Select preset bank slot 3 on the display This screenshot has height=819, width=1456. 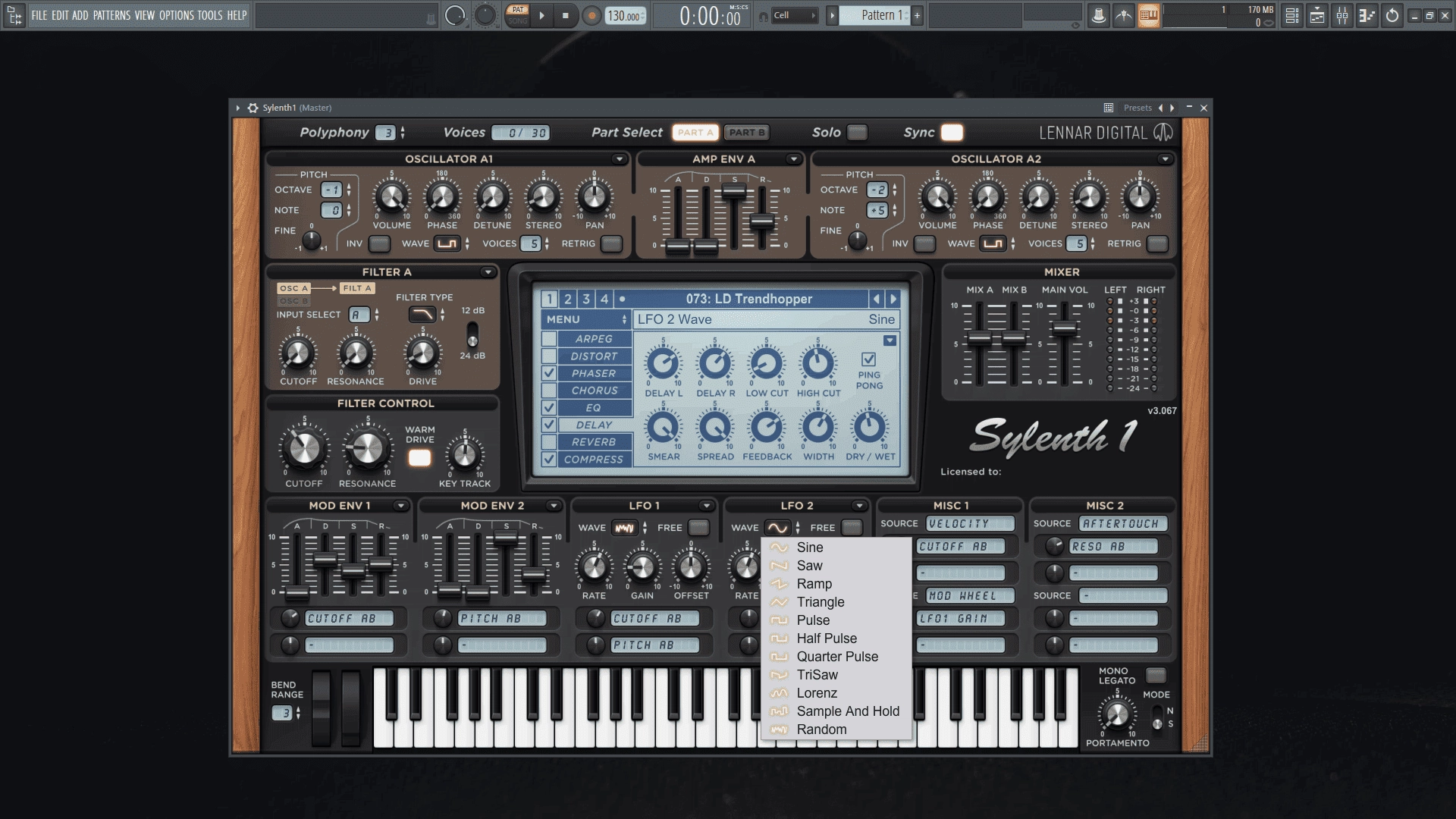(x=586, y=299)
